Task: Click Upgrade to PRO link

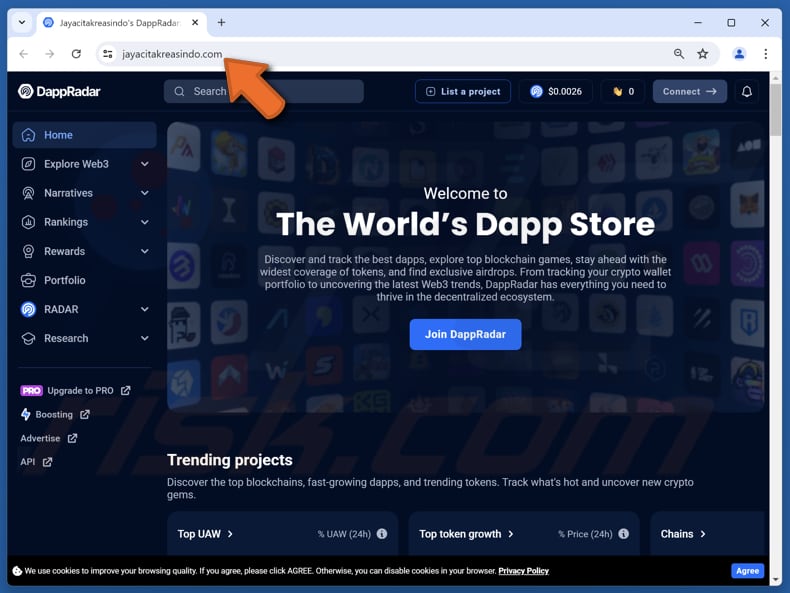Action: (x=76, y=390)
